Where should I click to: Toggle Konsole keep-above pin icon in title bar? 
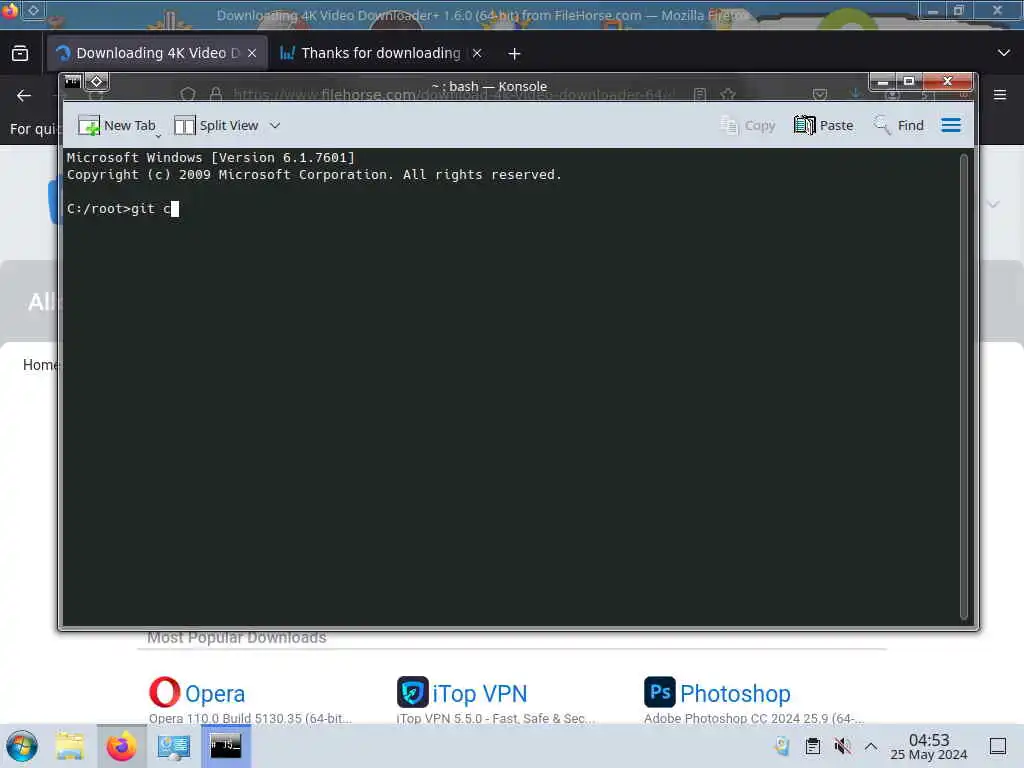point(97,82)
